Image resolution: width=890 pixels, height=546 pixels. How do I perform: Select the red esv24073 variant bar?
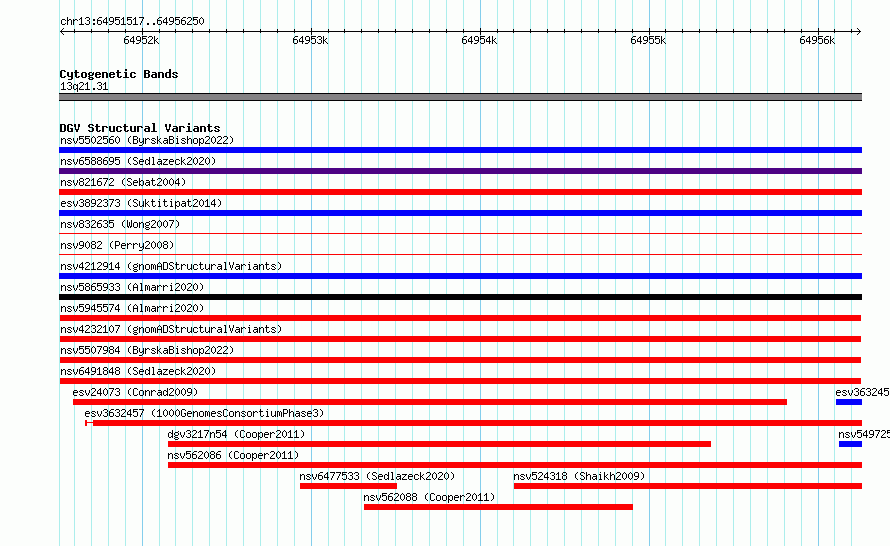(x=430, y=402)
